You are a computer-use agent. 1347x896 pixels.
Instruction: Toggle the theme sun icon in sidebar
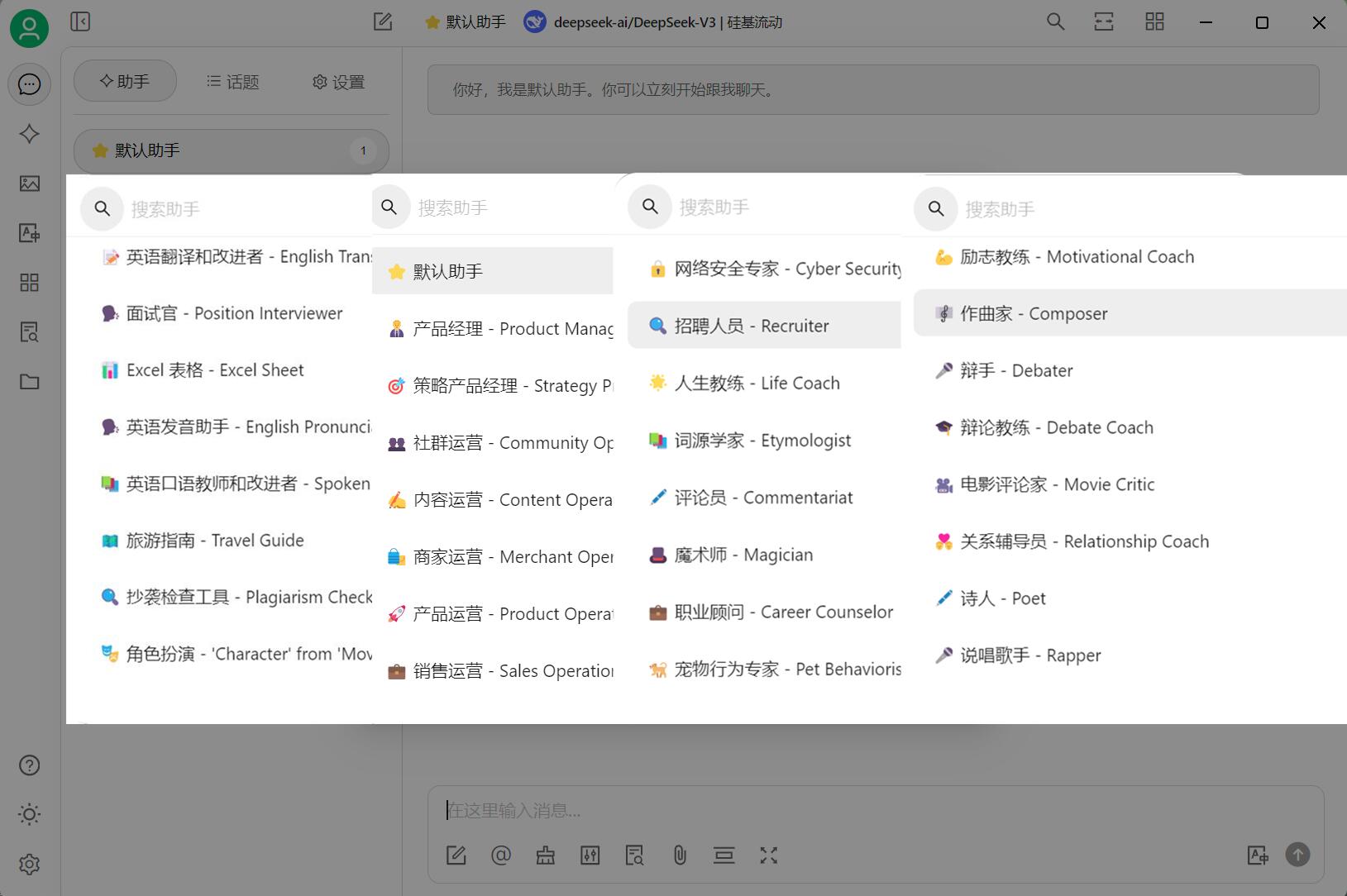click(x=30, y=815)
